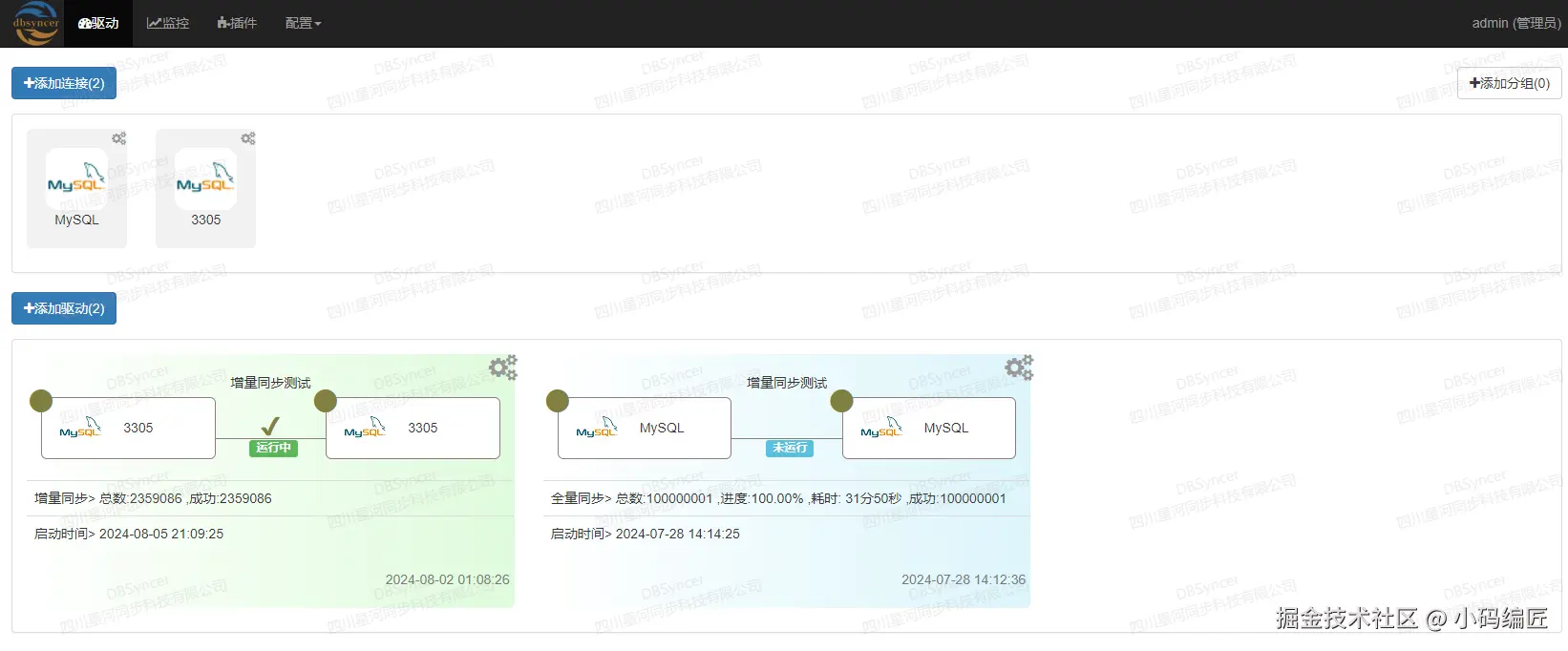The image size is (1568, 651).
Task: Click target MySQL node box
Action: (x=929, y=428)
